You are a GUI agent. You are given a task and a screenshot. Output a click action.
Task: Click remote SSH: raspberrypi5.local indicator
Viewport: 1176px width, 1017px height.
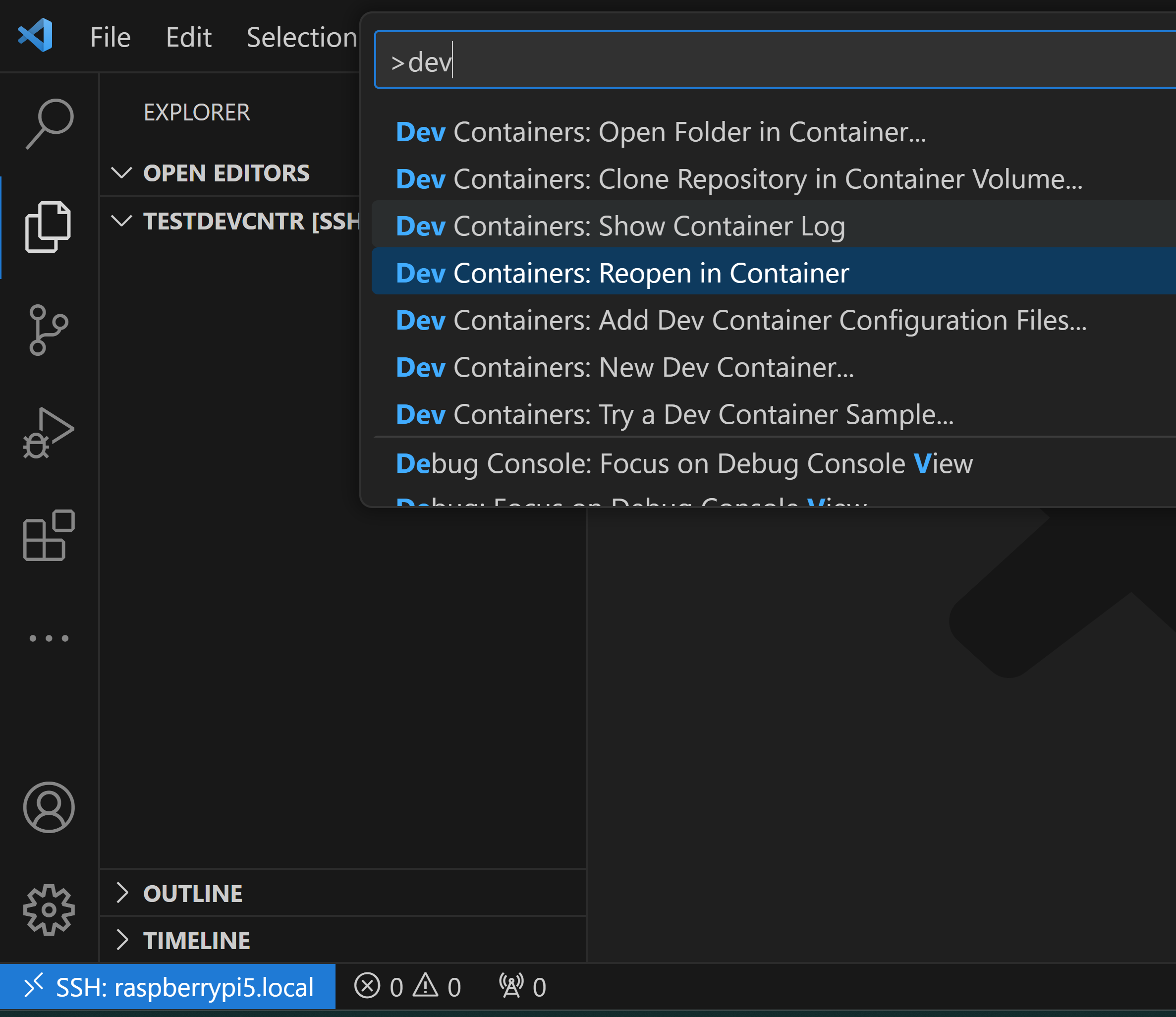tap(168, 987)
